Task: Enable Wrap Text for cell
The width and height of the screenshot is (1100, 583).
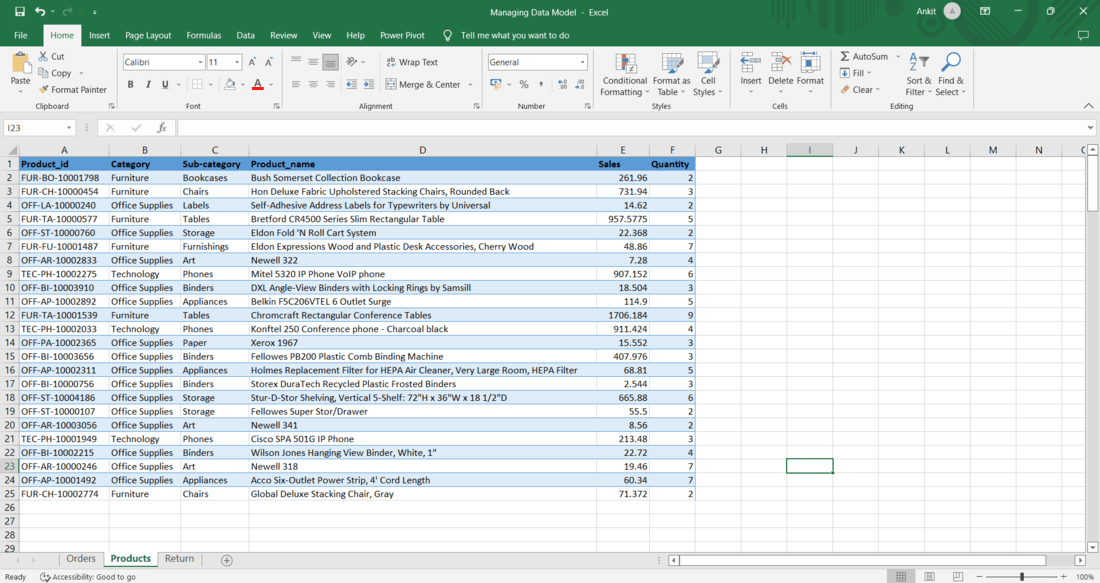Action: pos(412,62)
